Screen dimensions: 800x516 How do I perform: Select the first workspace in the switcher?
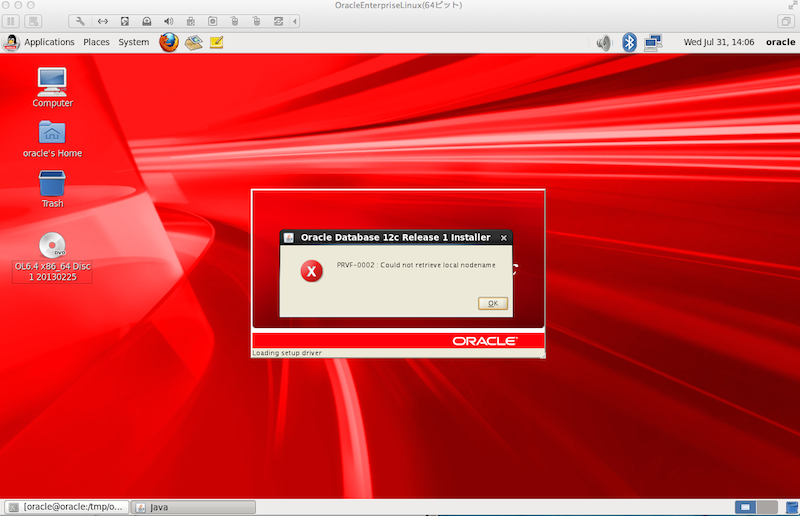(x=745, y=507)
